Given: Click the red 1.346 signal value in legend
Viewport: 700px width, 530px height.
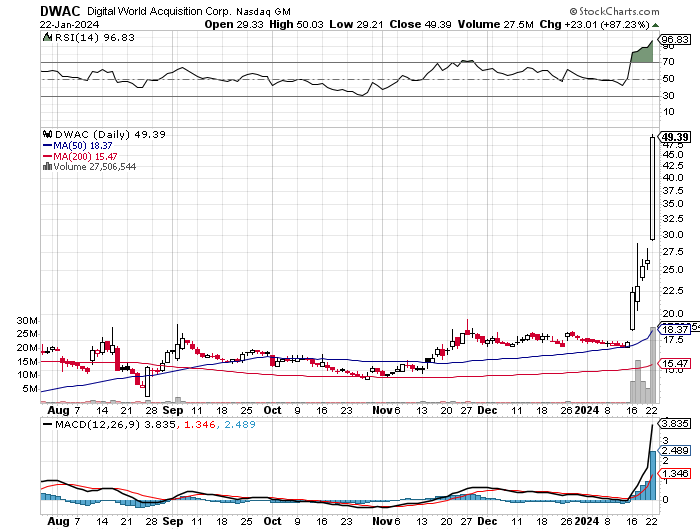Looking at the screenshot, I should pyautogui.click(x=200, y=424).
